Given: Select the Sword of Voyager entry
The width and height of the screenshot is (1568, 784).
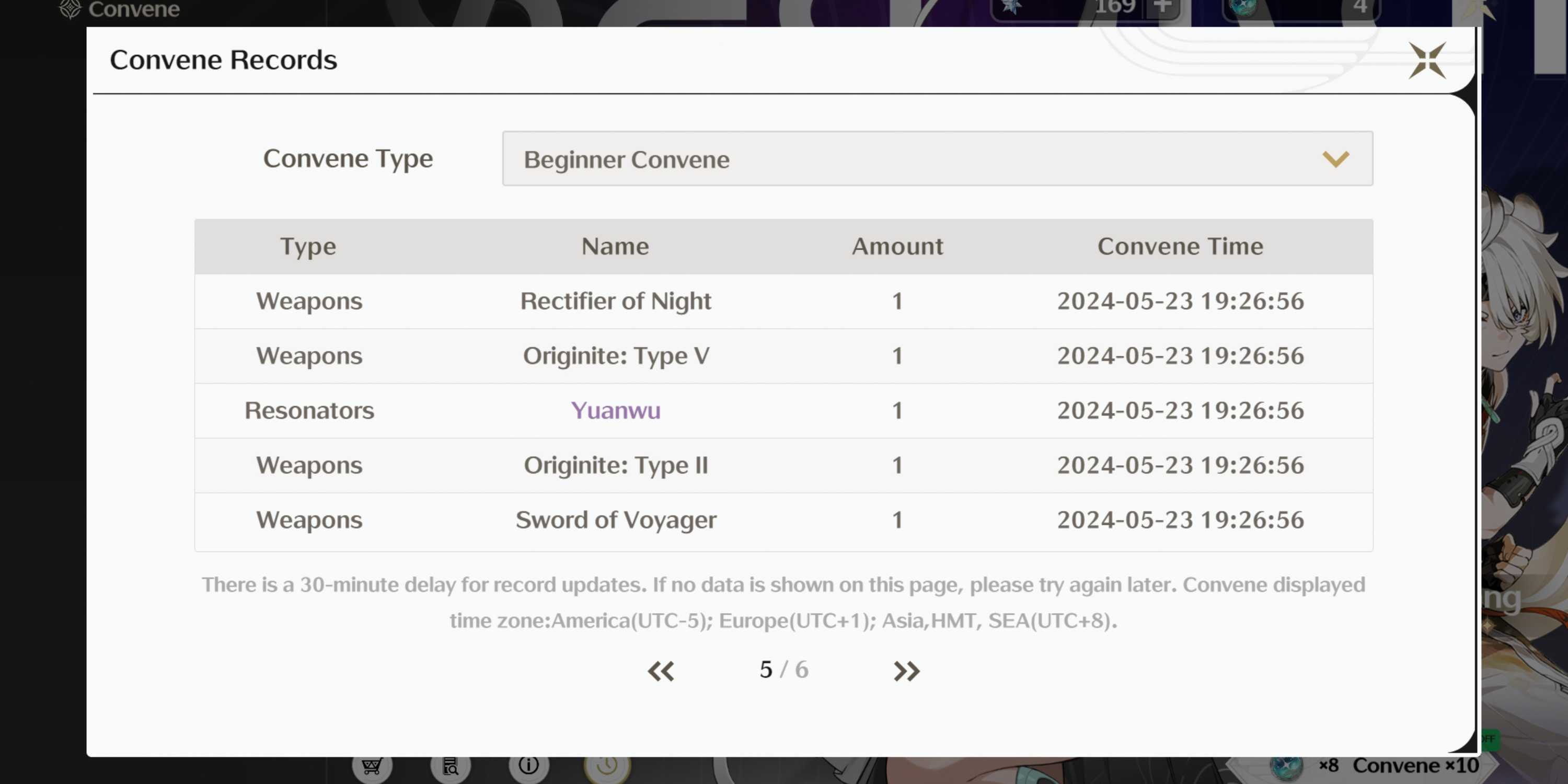Looking at the screenshot, I should [x=615, y=521].
